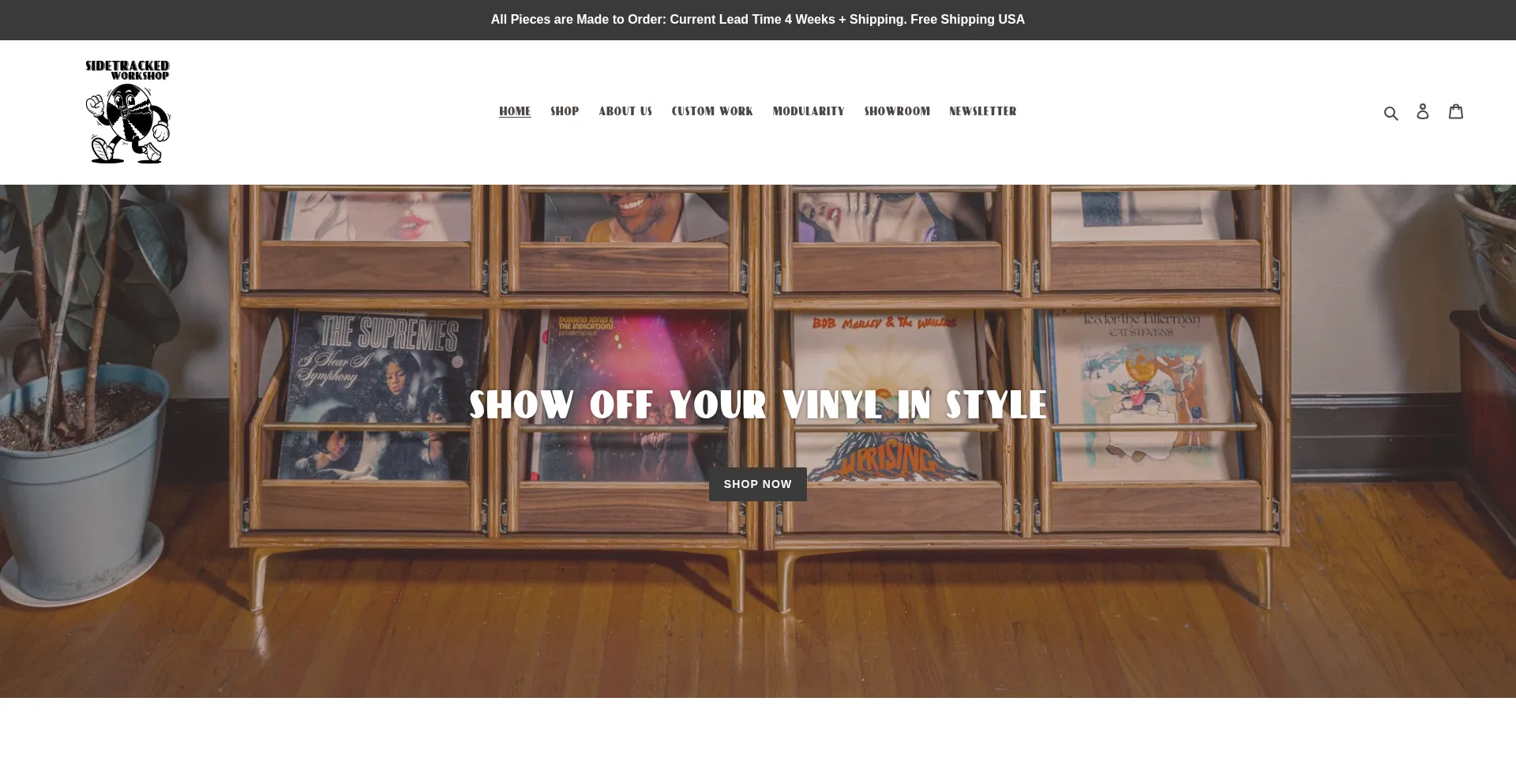Open the Newsletter link
This screenshot has height=784, width=1516.
pyautogui.click(x=983, y=111)
